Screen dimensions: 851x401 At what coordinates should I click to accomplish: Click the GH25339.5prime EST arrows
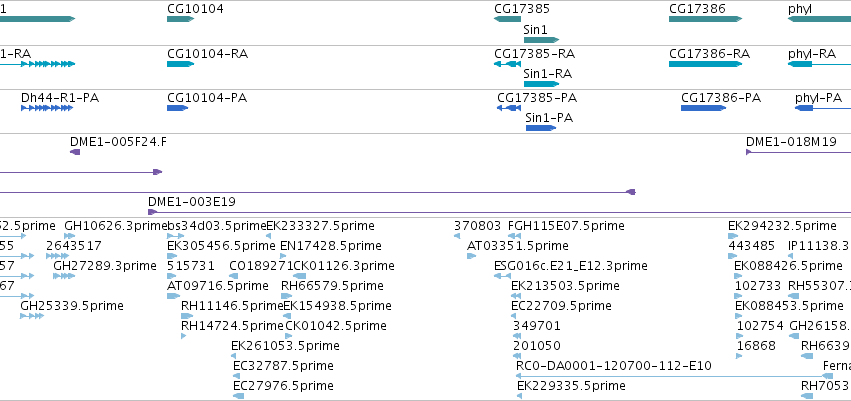click(31, 316)
